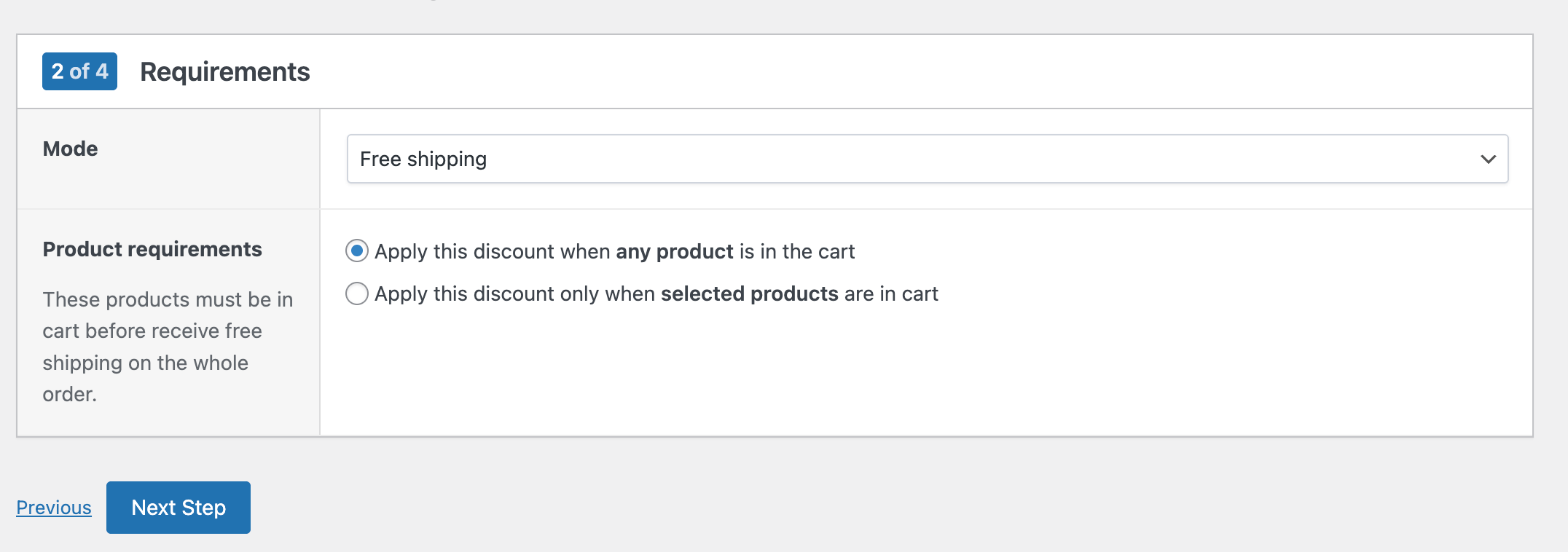Click the "cart before receive free" description line
The width and height of the screenshot is (1568, 552).
(x=152, y=331)
